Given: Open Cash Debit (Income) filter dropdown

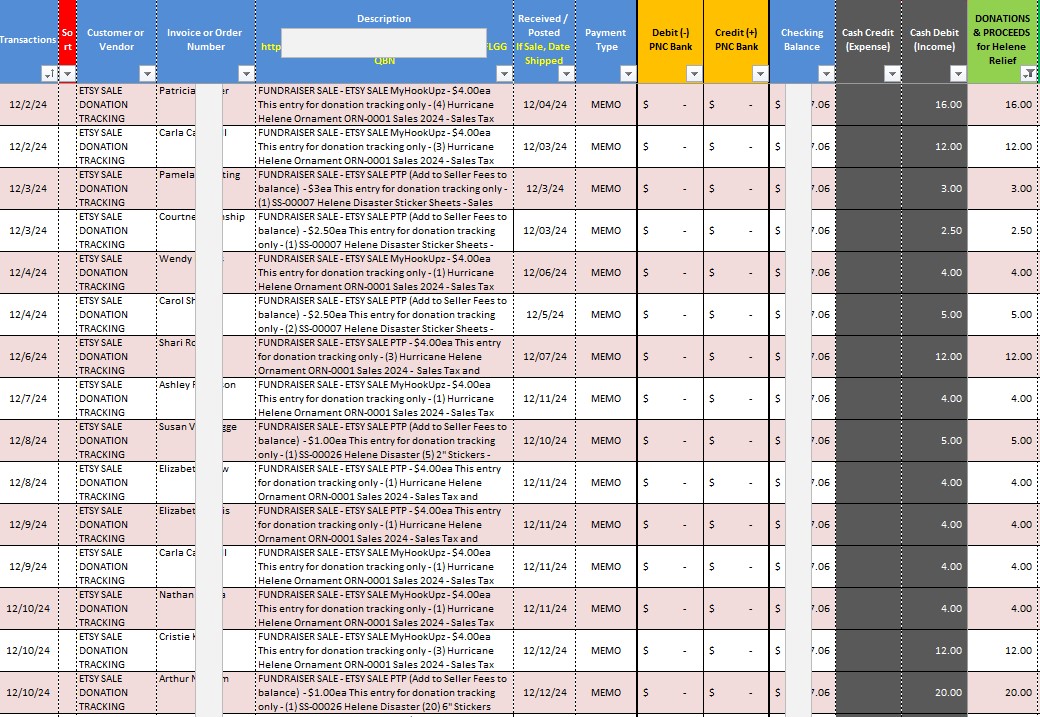Looking at the screenshot, I should 958,74.
